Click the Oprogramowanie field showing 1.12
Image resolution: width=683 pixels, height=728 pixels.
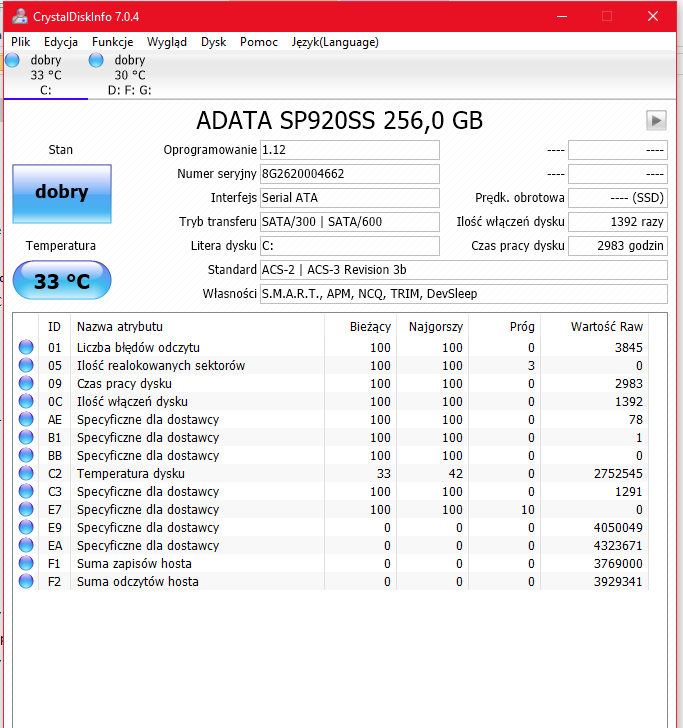[x=350, y=150]
